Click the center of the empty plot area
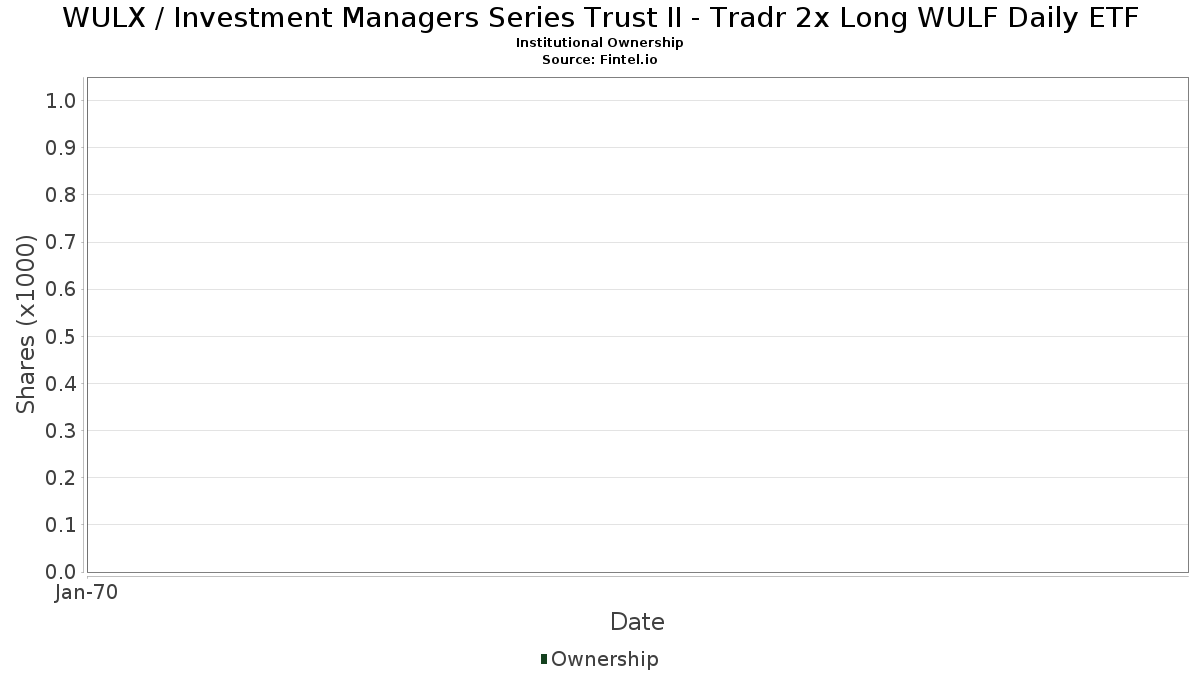 pyautogui.click(x=637, y=324)
